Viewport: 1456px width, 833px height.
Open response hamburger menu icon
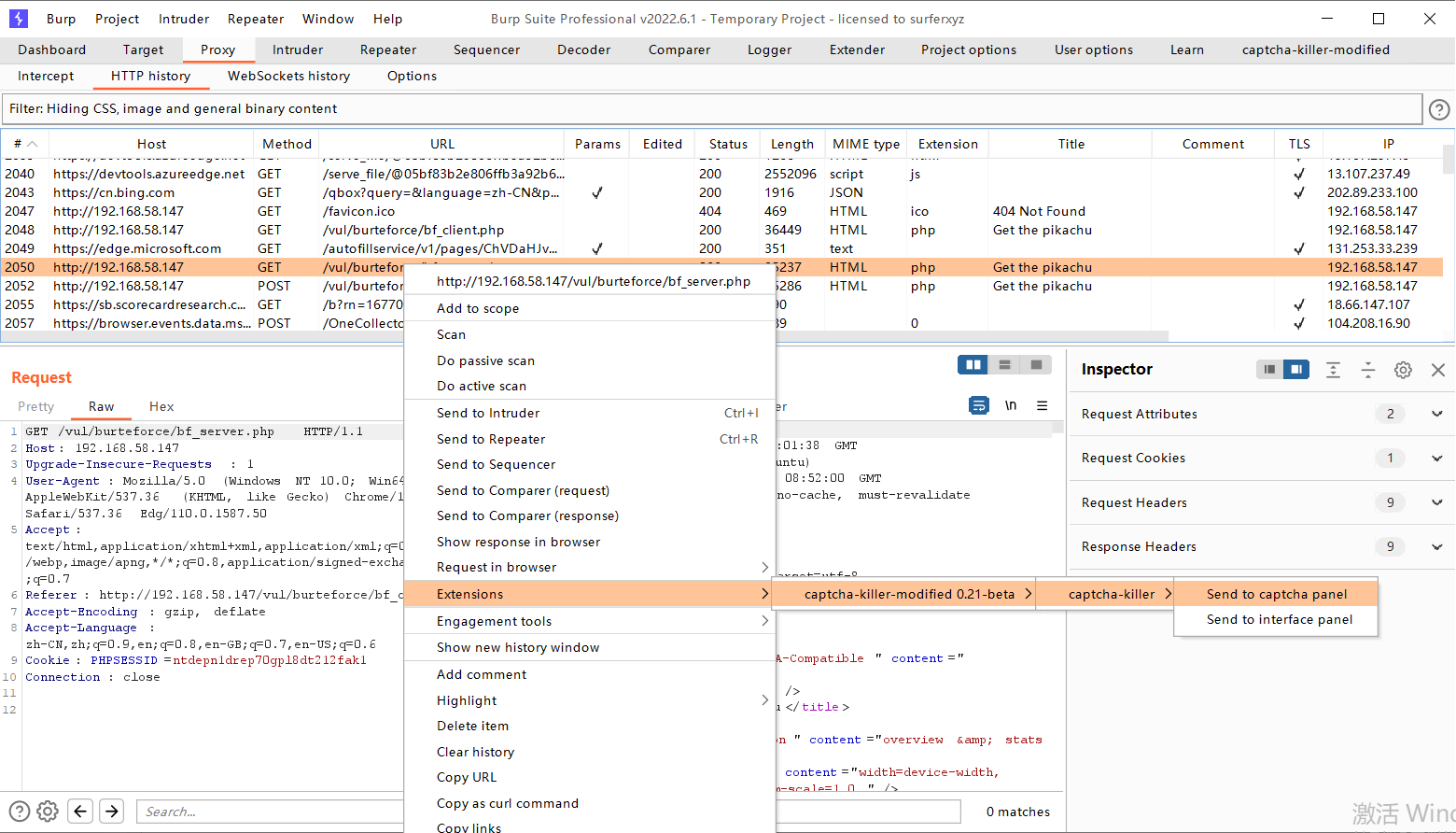point(1042,405)
